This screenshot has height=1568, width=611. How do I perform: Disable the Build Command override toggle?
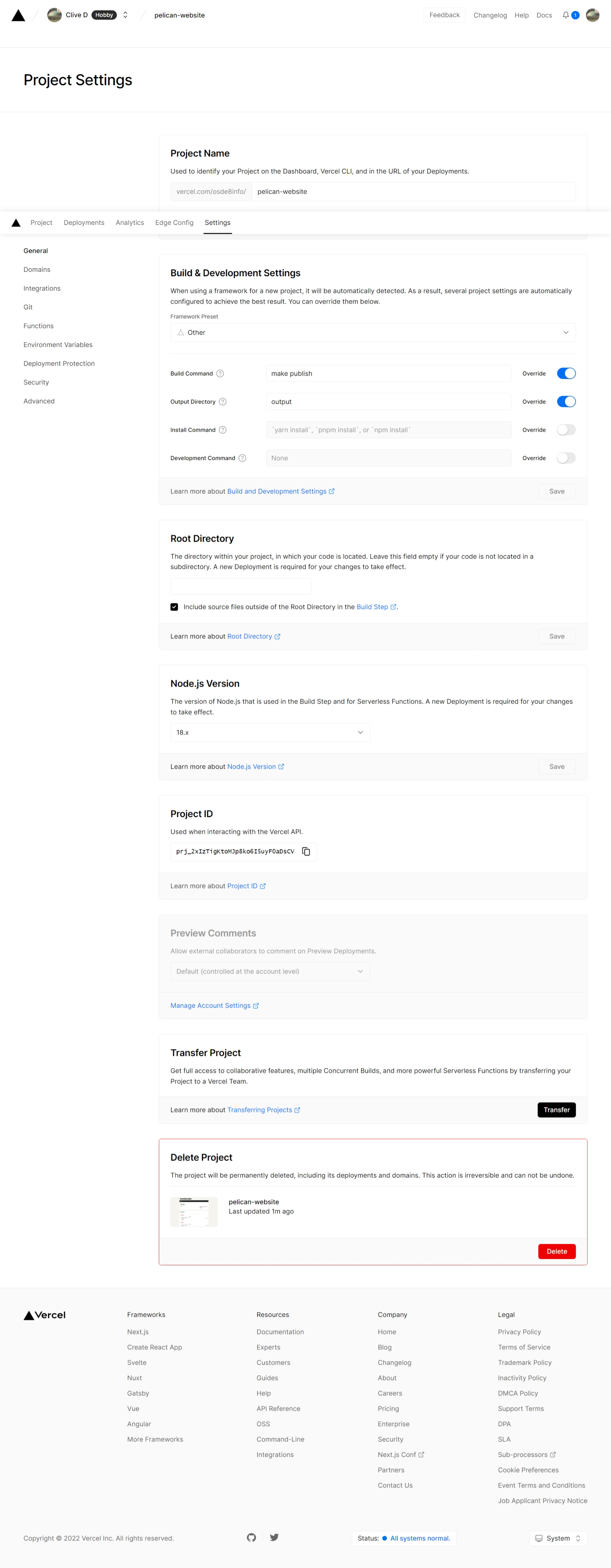pyautogui.click(x=566, y=374)
